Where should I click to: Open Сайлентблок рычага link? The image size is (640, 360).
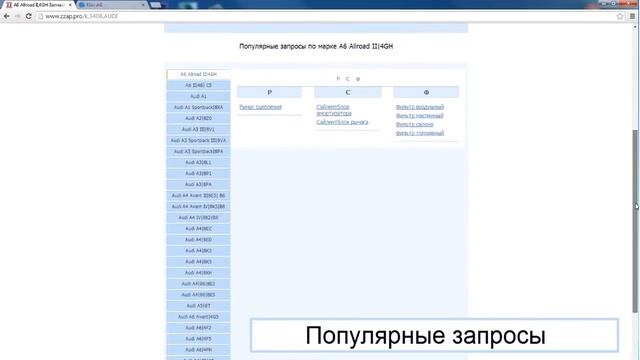tap(342, 122)
